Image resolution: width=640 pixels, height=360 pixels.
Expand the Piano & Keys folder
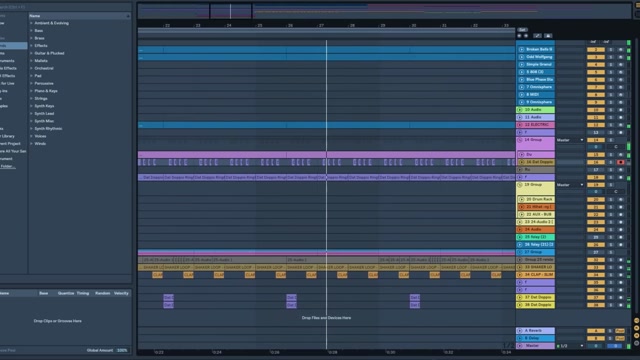31,91
